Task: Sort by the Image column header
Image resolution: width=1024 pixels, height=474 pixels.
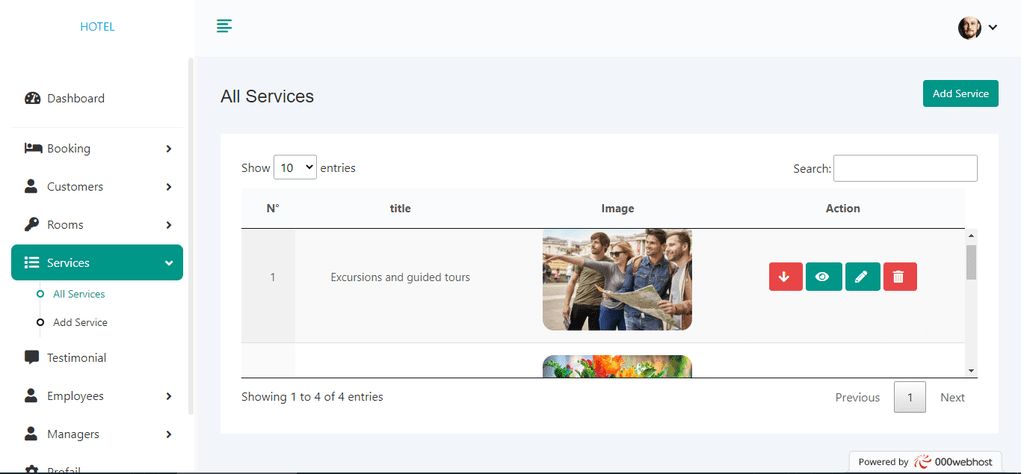Action: pos(617,208)
